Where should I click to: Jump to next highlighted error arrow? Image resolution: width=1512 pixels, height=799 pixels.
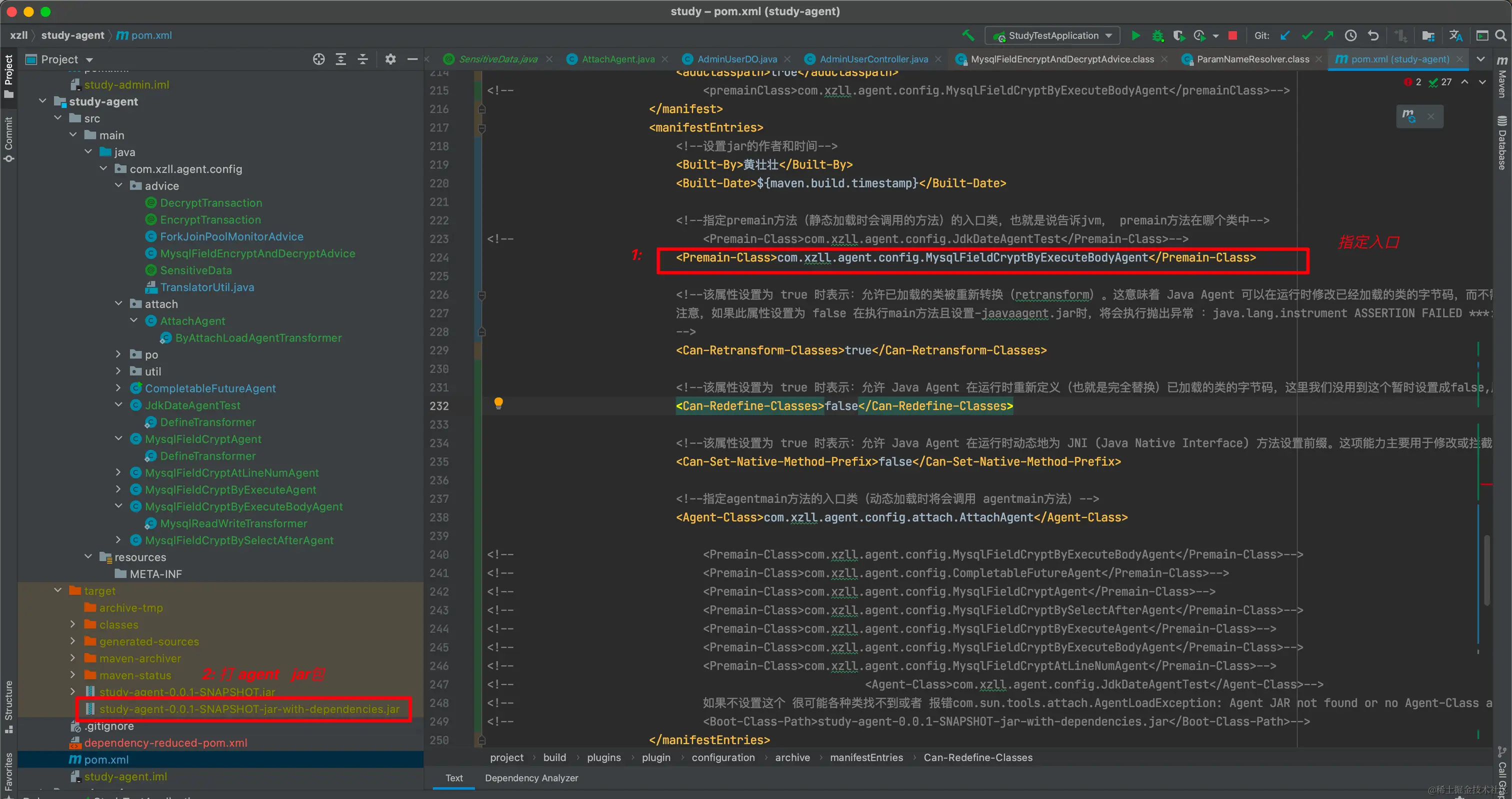pyautogui.click(x=1482, y=82)
